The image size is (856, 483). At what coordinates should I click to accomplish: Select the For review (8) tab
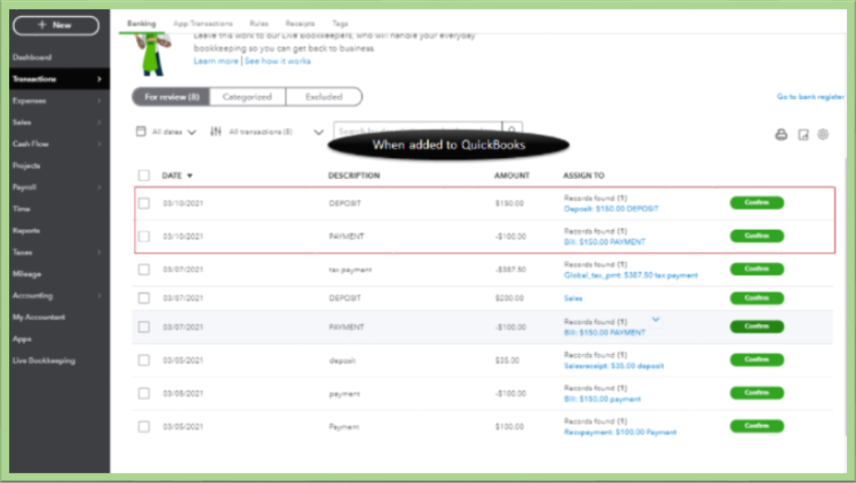[171, 97]
